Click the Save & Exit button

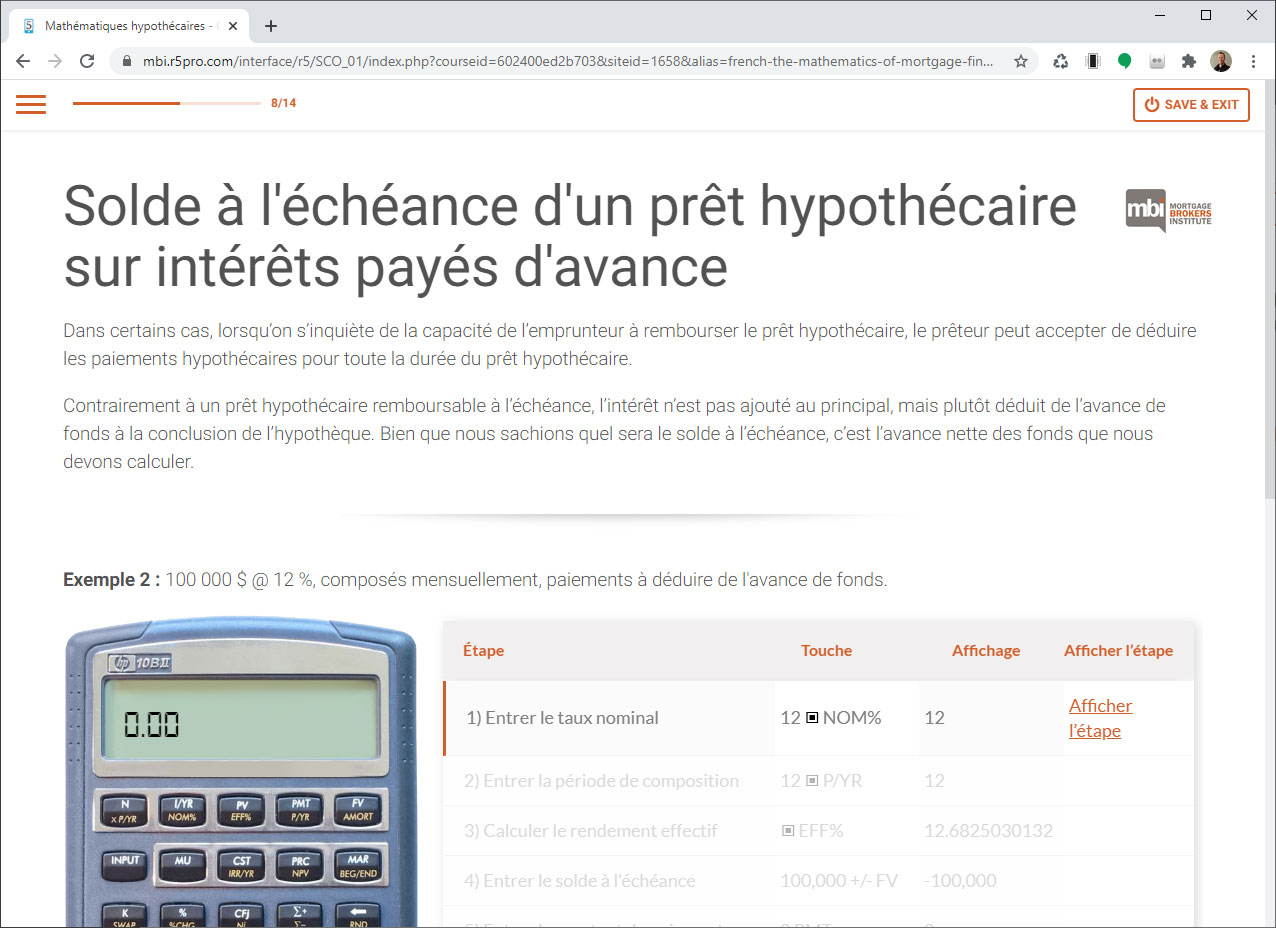click(1191, 104)
